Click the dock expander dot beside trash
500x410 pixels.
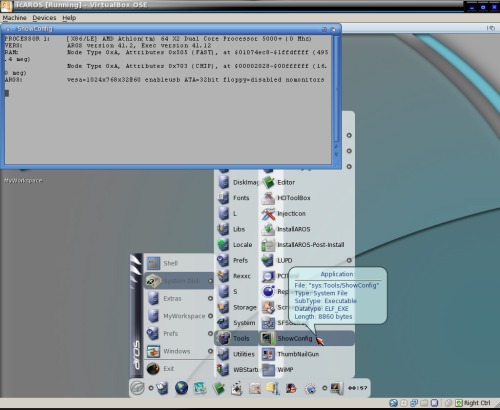[x=151, y=388]
